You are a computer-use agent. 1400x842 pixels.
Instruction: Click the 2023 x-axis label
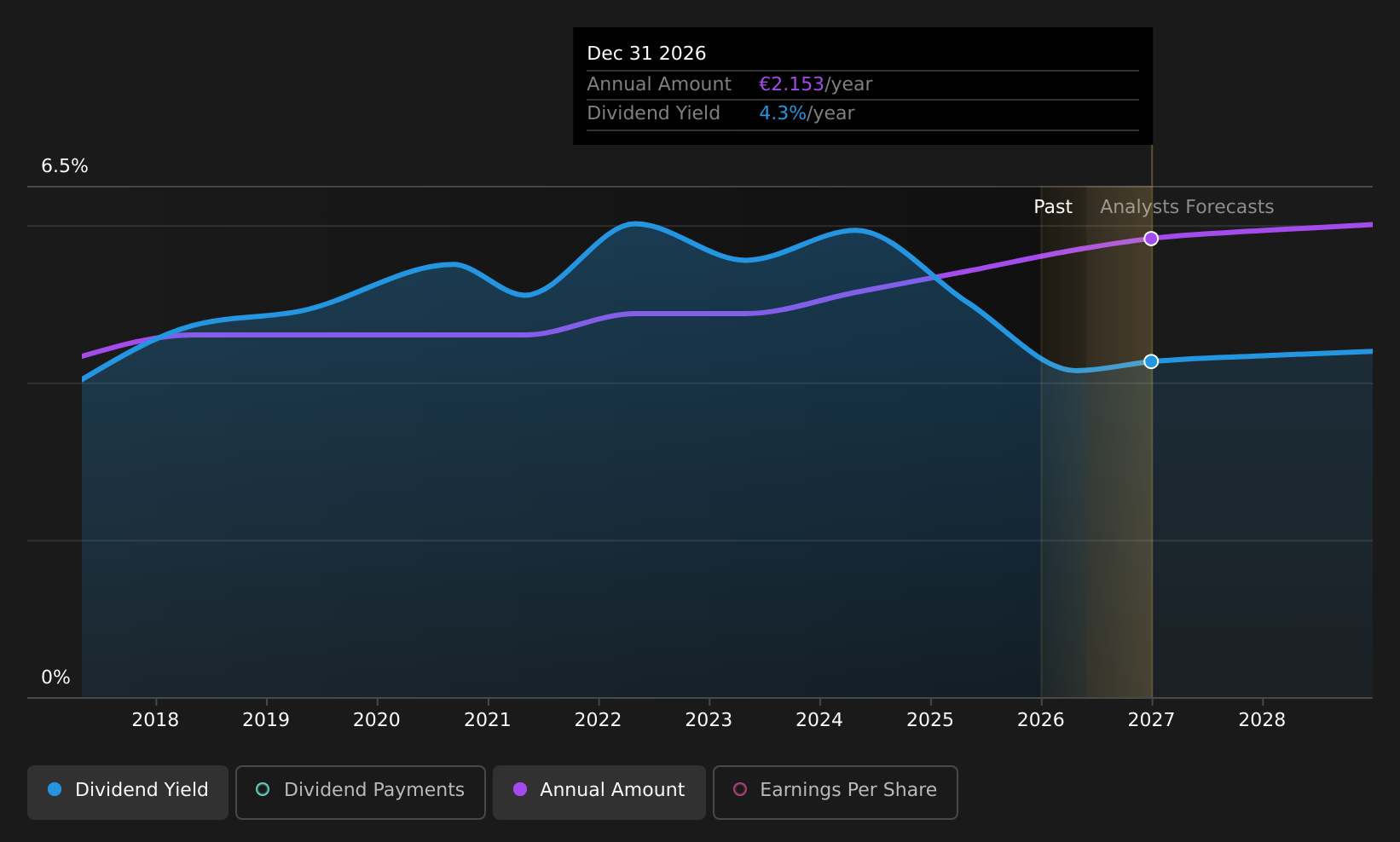pyautogui.click(x=709, y=720)
